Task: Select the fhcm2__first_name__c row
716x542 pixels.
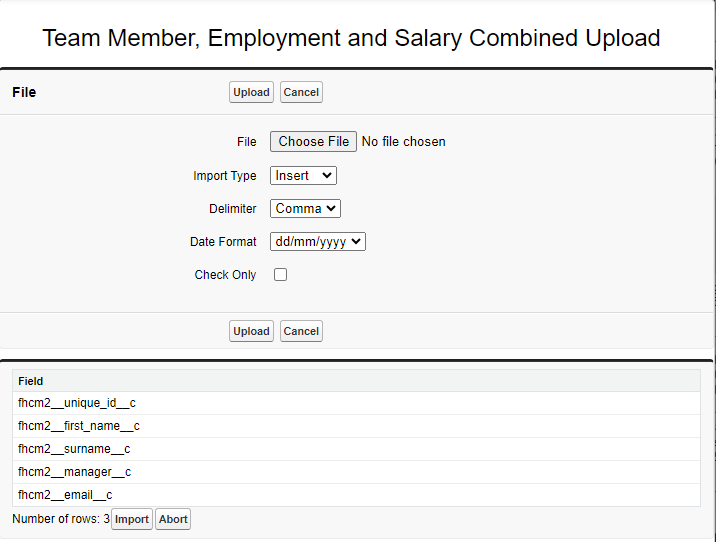Action: click(79, 426)
